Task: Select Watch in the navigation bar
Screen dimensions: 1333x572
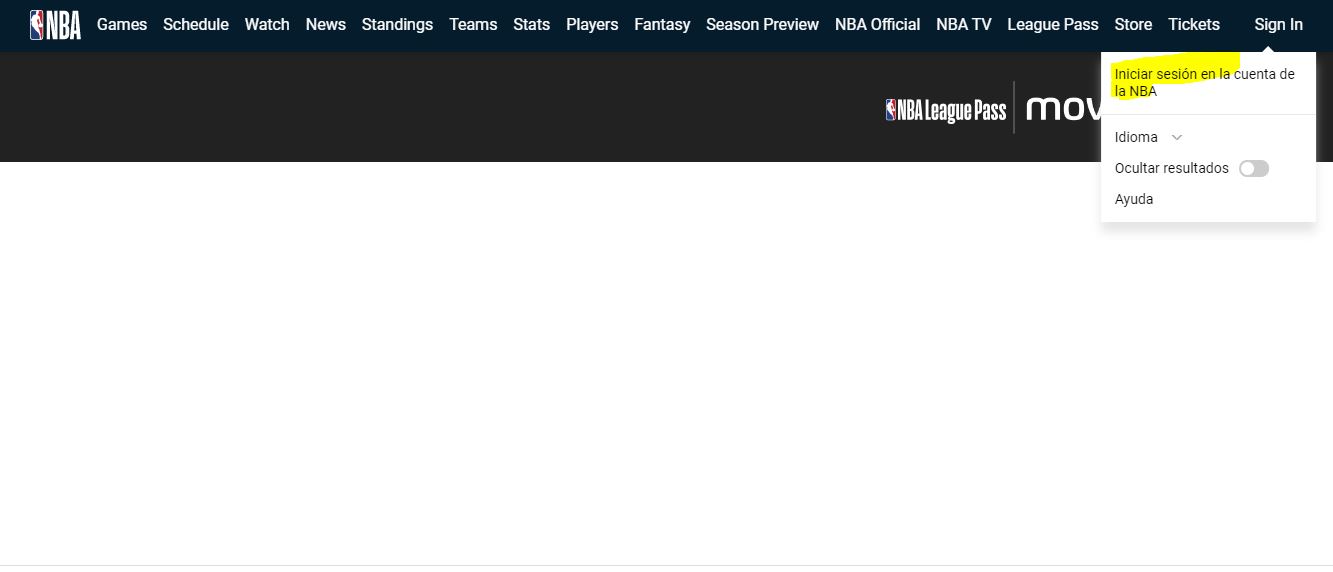Action: pos(267,25)
